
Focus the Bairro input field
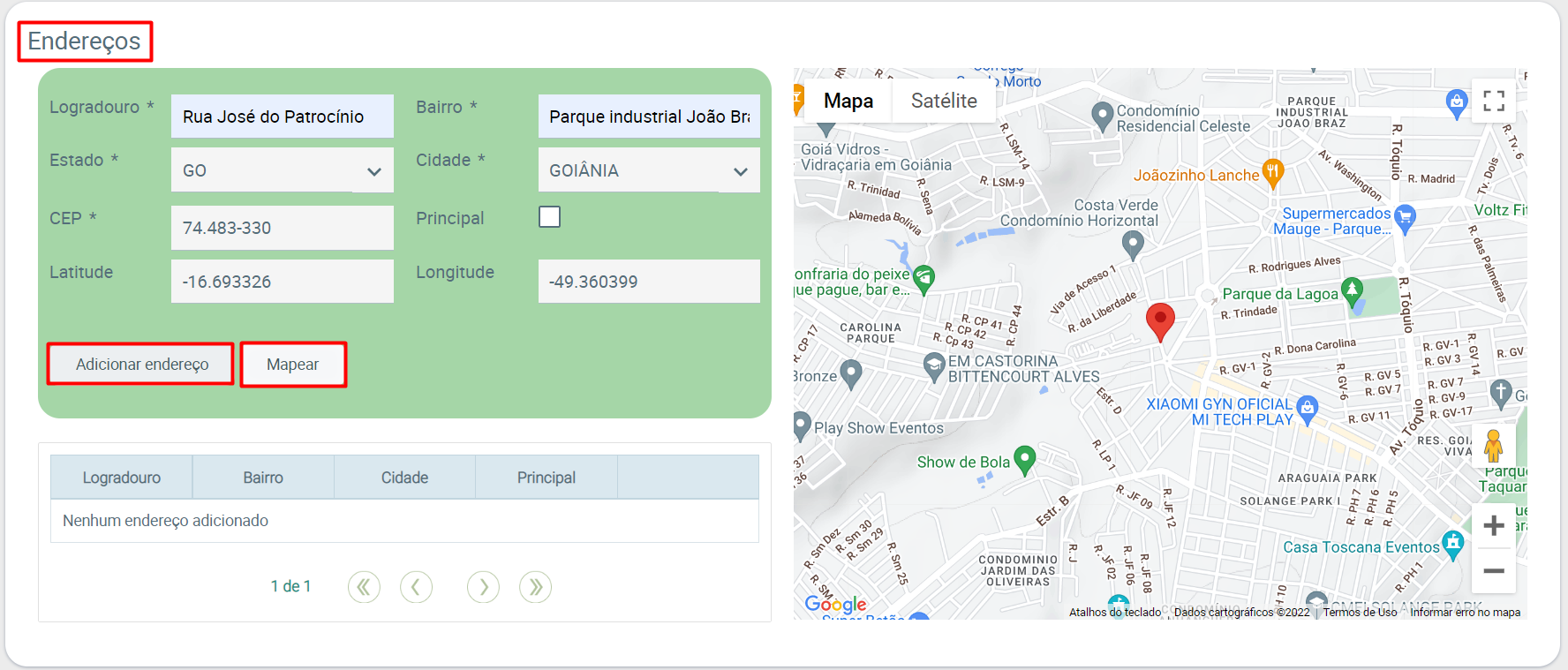tap(649, 117)
